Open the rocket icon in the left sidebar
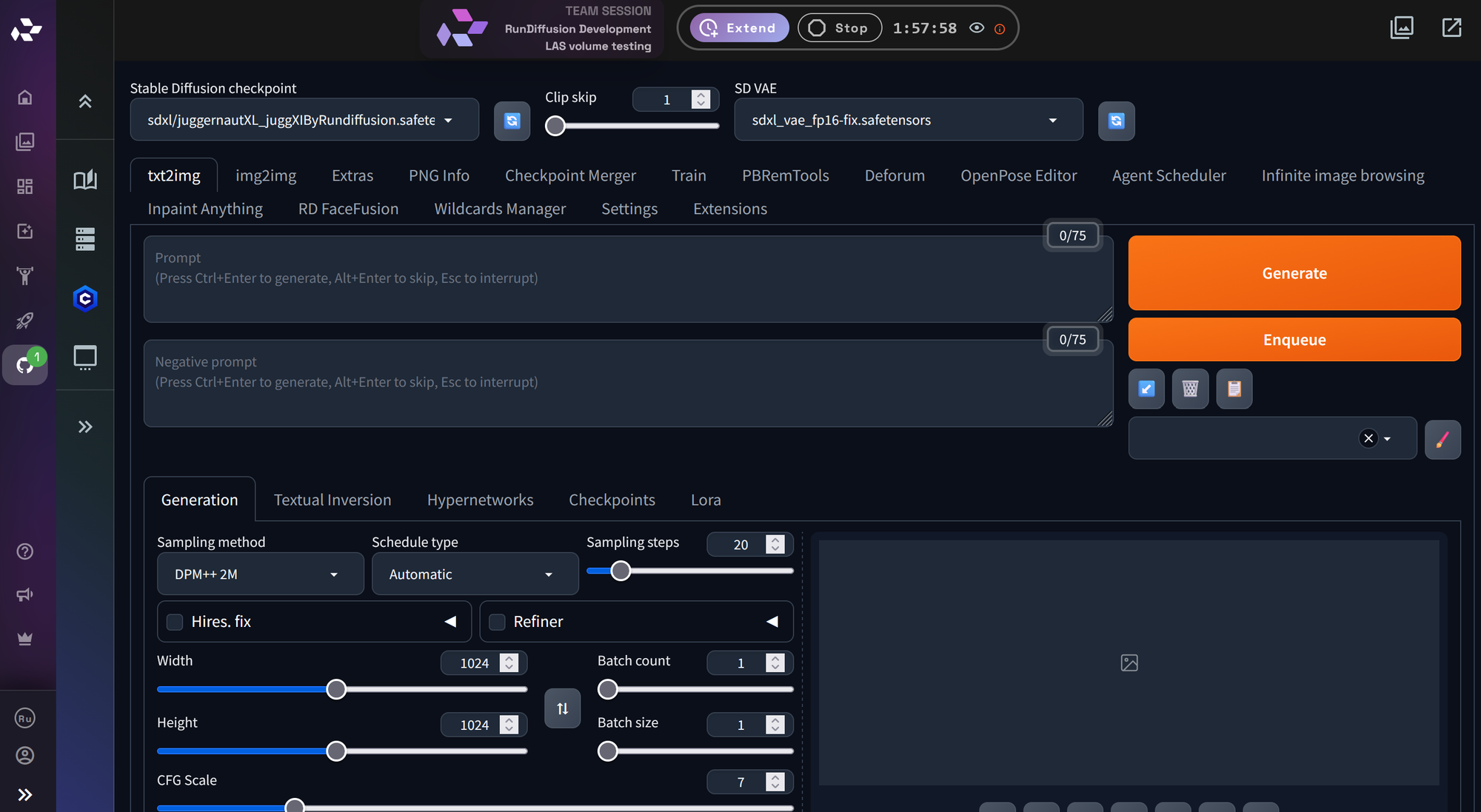 (25, 321)
